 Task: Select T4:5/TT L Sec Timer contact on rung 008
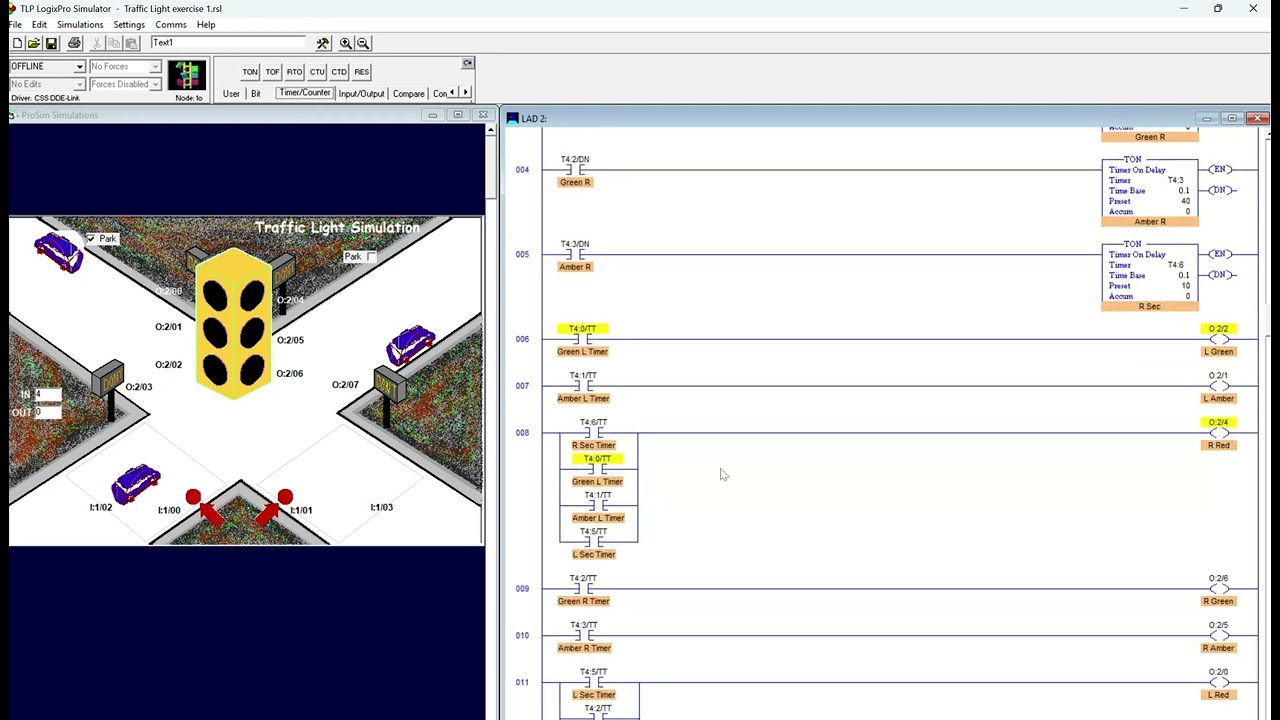(593, 543)
